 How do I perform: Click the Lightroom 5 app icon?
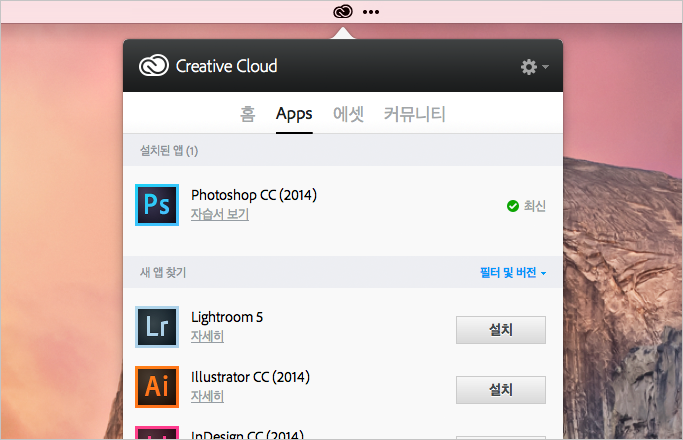point(157,327)
